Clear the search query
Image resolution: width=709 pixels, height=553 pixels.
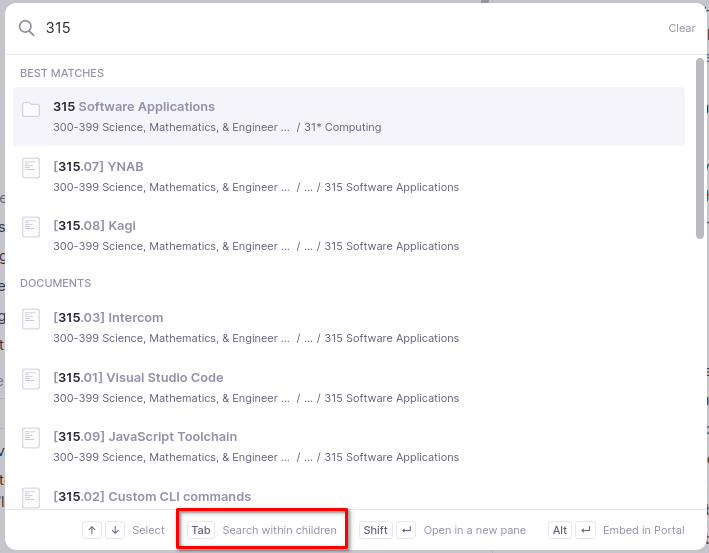(x=681, y=28)
